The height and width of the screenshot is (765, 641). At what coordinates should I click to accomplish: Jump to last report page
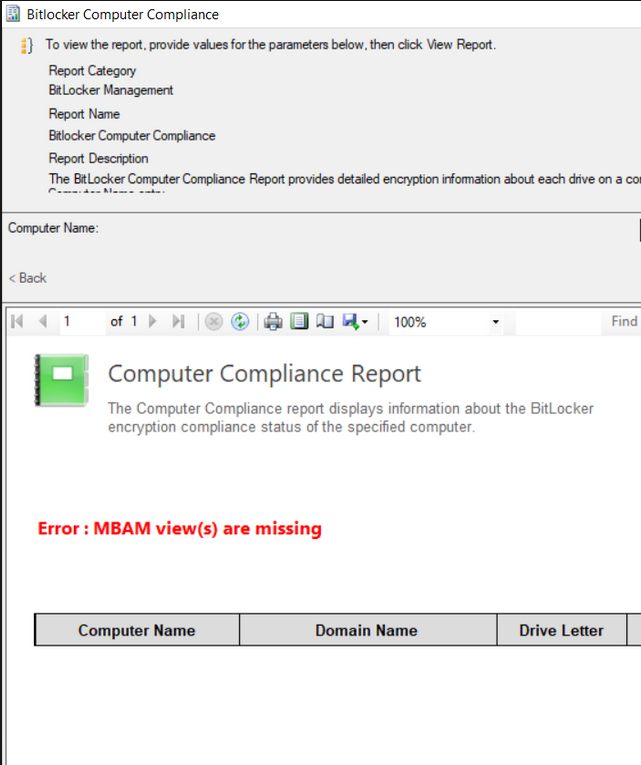click(x=179, y=322)
